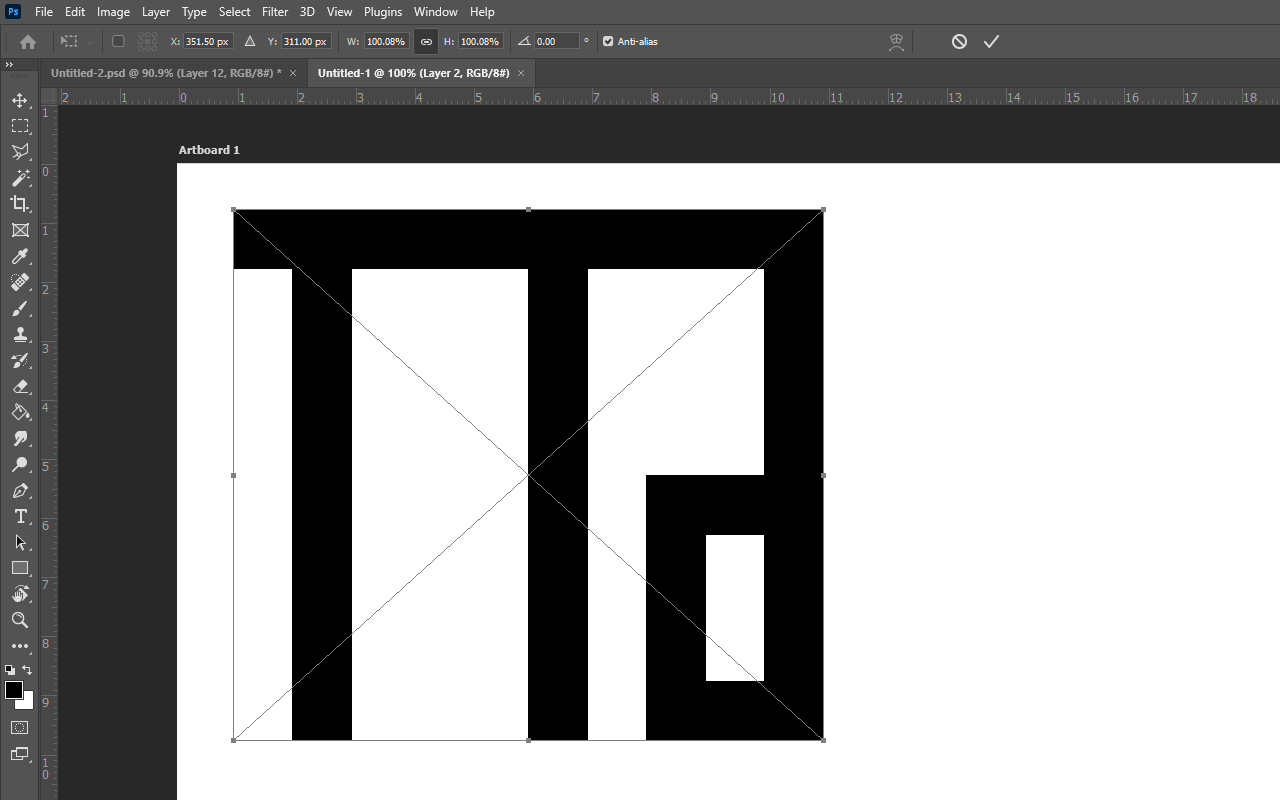This screenshot has height=800, width=1280.
Task: Select the Path Selection tool
Action: (x=20, y=542)
